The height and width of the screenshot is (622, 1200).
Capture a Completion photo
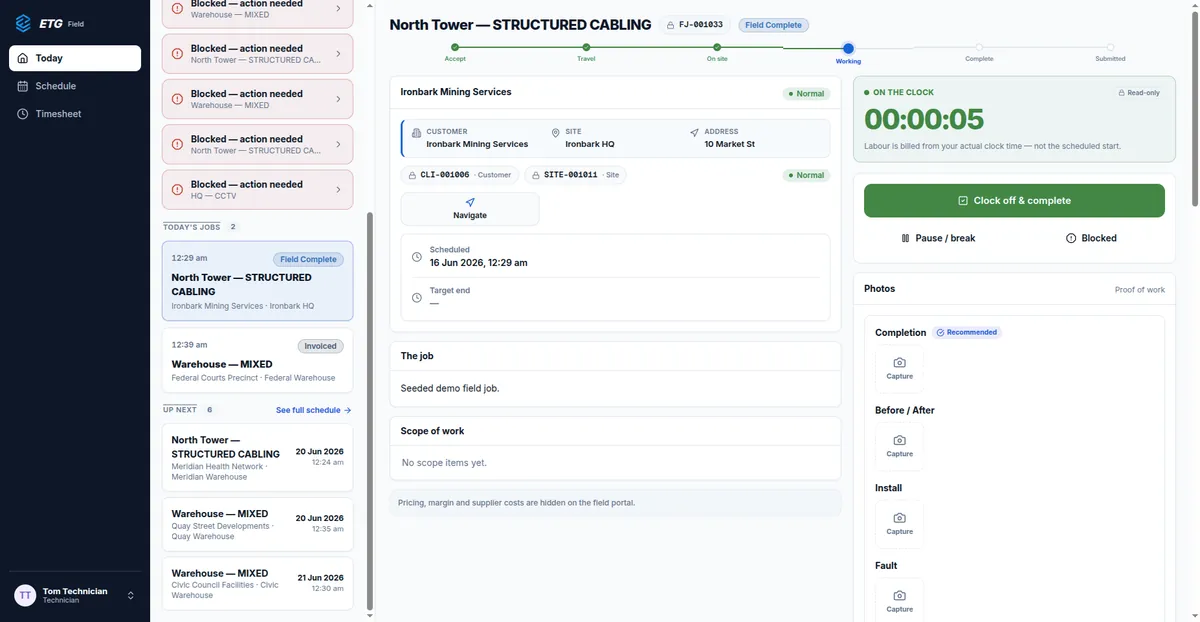pos(899,368)
